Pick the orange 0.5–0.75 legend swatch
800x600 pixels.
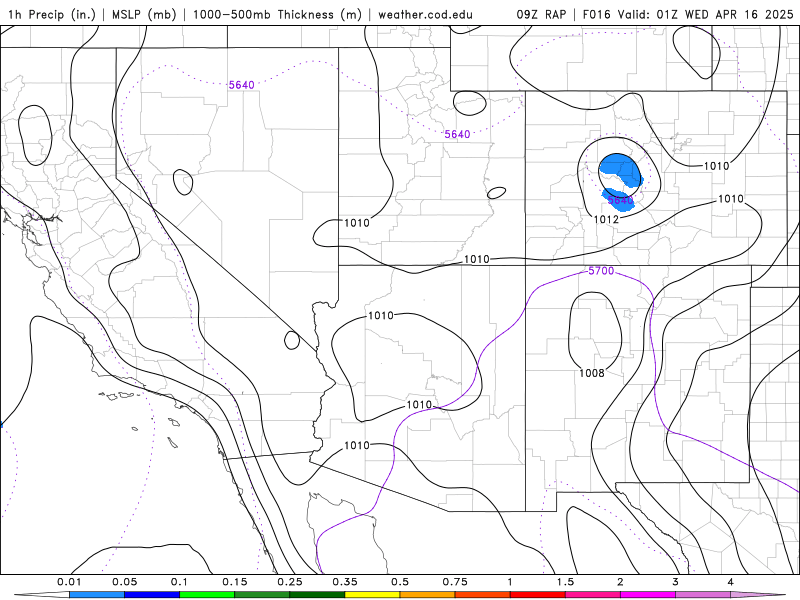[x=428, y=595]
